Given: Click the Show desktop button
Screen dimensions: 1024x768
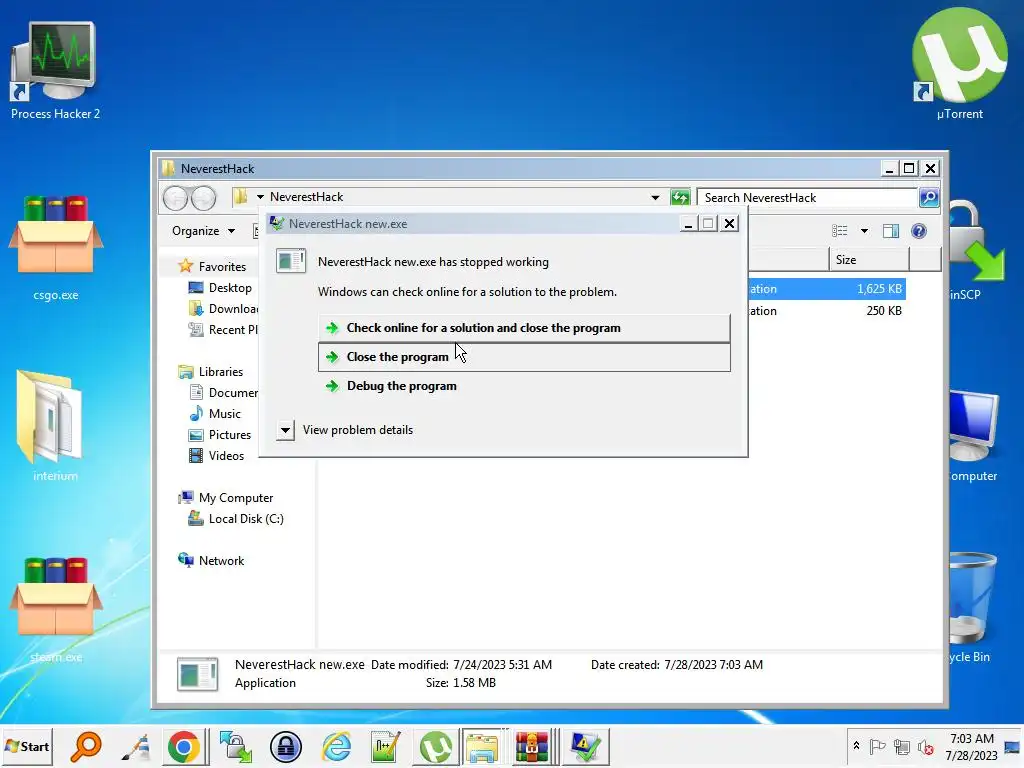Looking at the screenshot, I should point(1013,746).
